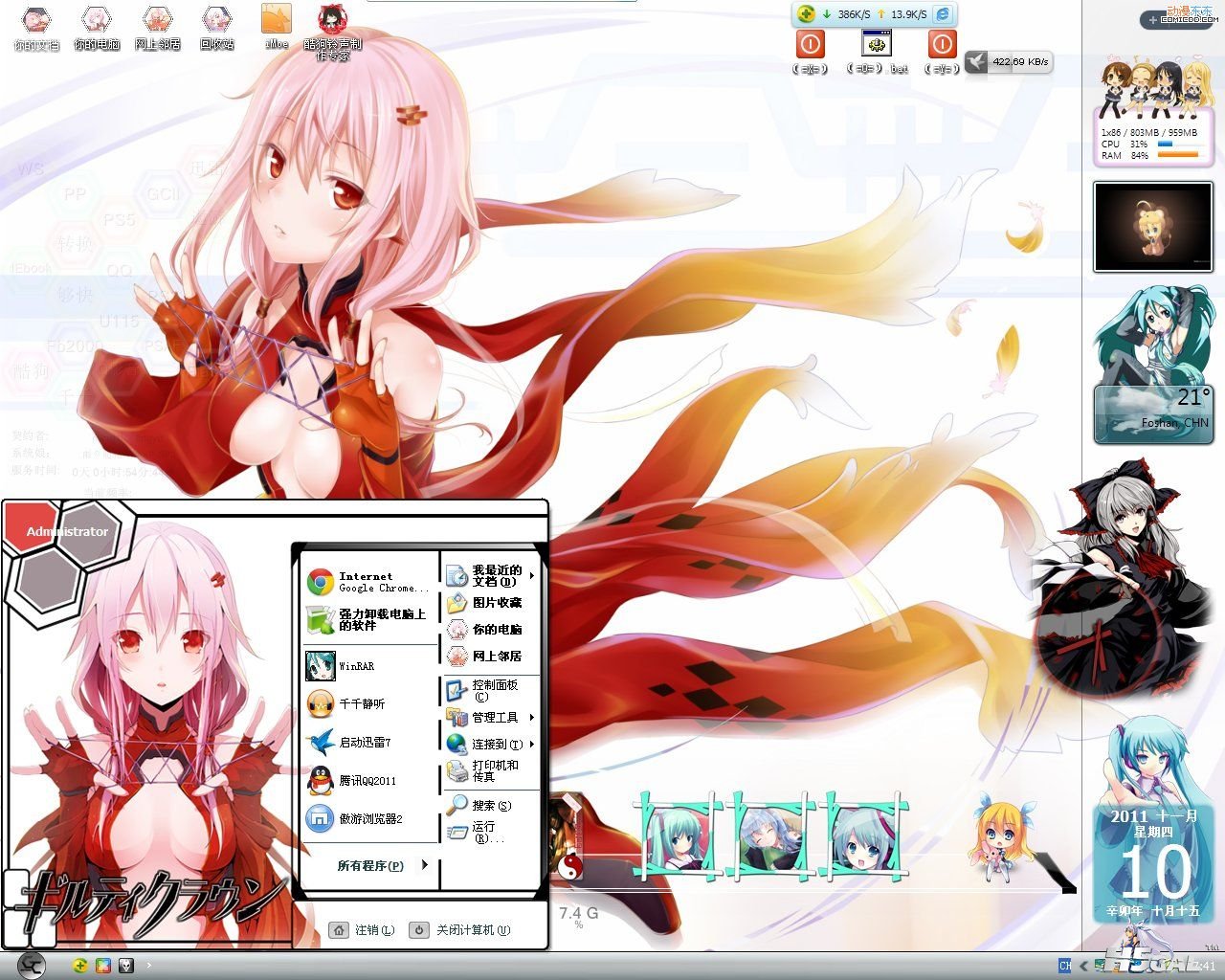Start 启动迅雷7 download manager
1225x980 pixels.
(364, 743)
